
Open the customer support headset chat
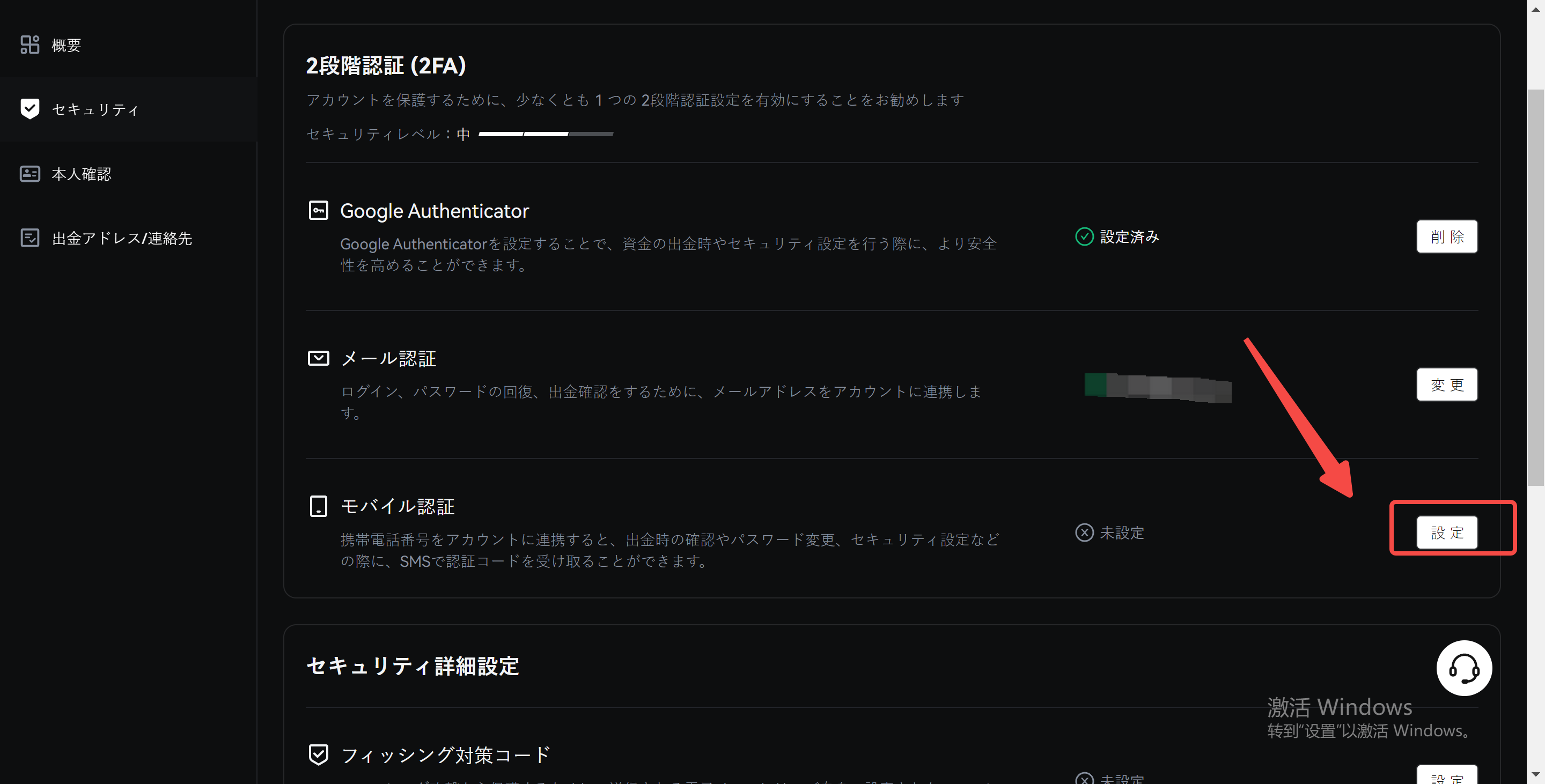tap(1463, 668)
